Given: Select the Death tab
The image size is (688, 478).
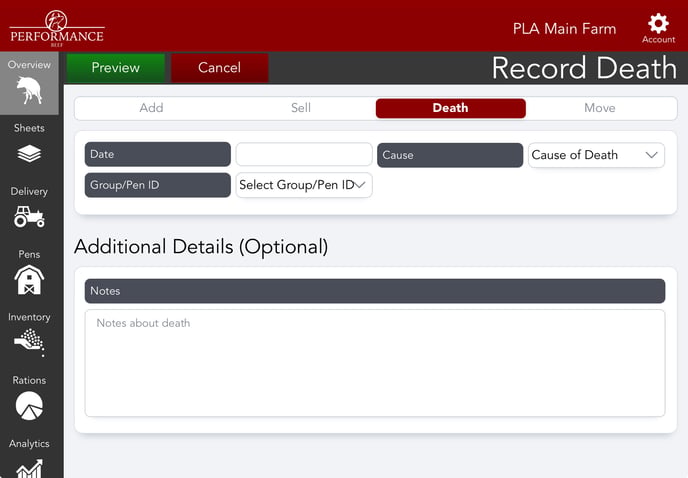Looking at the screenshot, I should [450, 108].
